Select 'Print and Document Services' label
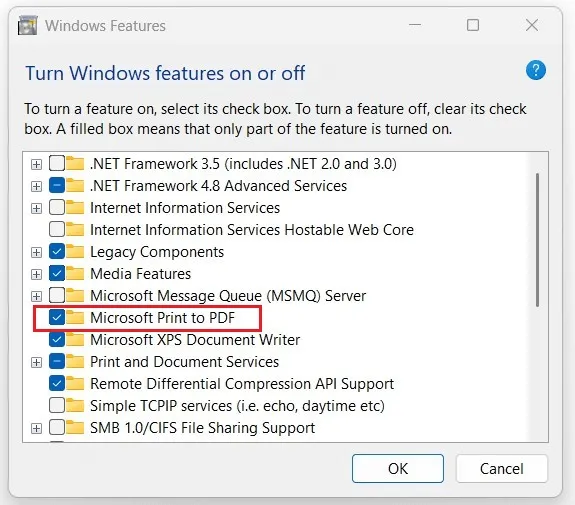This screenshot has height=505, width=575. click(x=184, y=362)
